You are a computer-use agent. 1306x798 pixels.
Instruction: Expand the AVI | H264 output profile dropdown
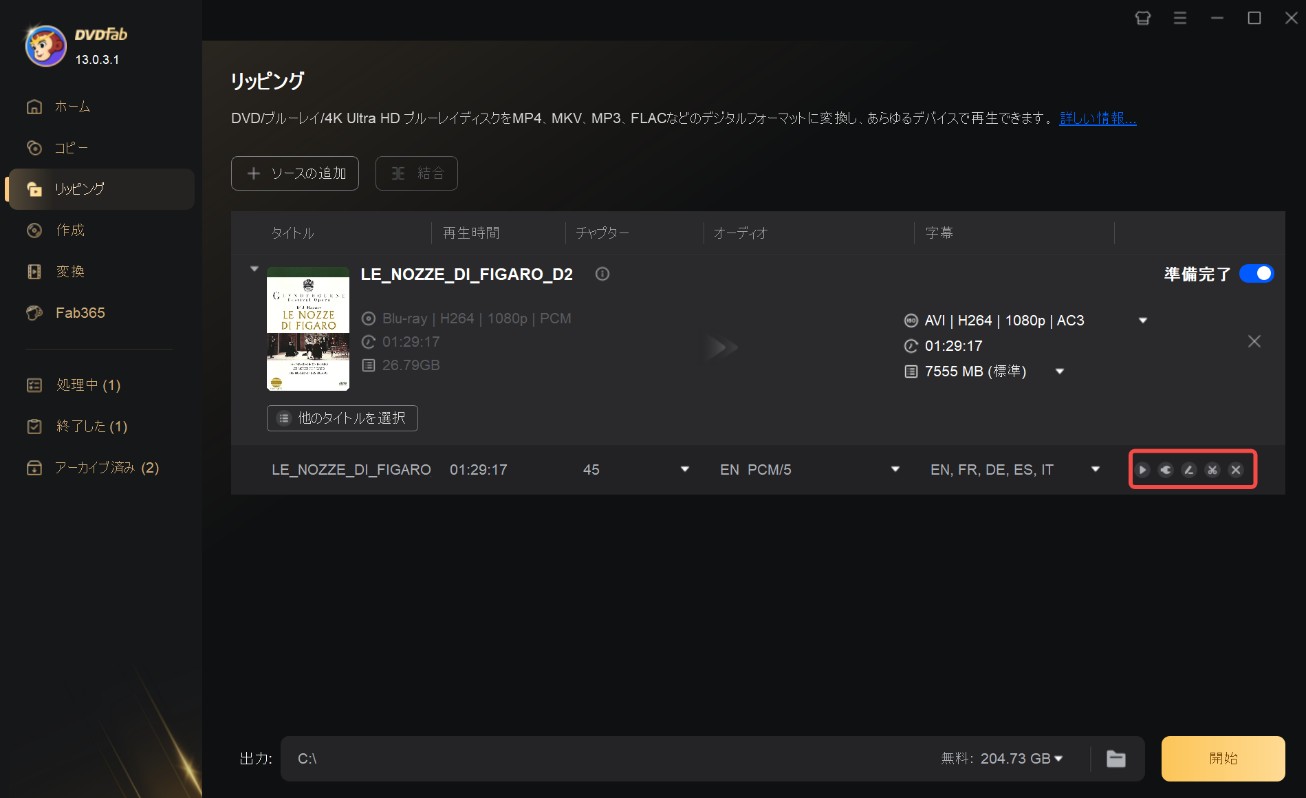pyautogui.click(x=1143, y=321)
